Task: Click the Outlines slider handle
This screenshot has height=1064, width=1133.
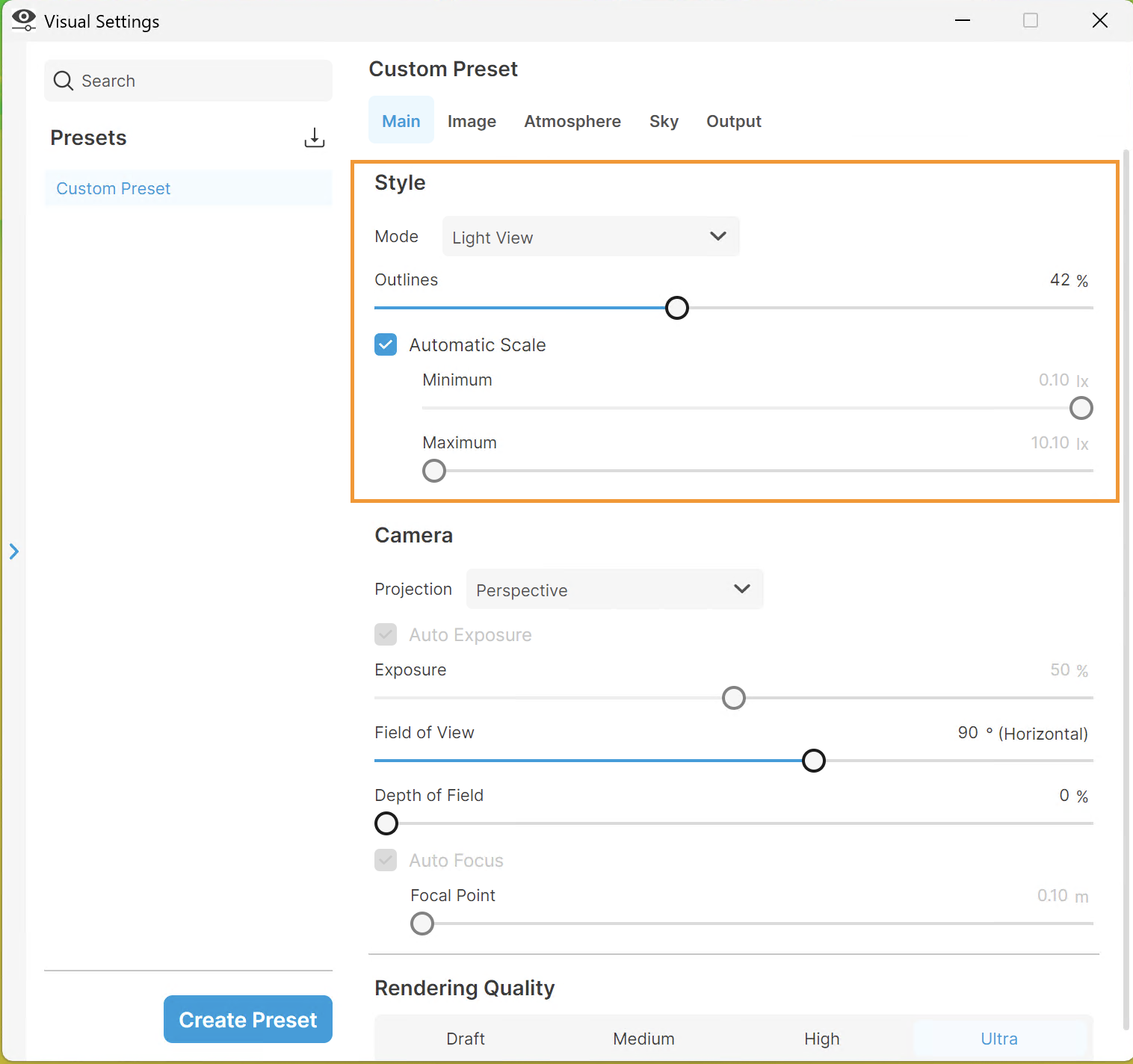Action: (x=677, y=308)
